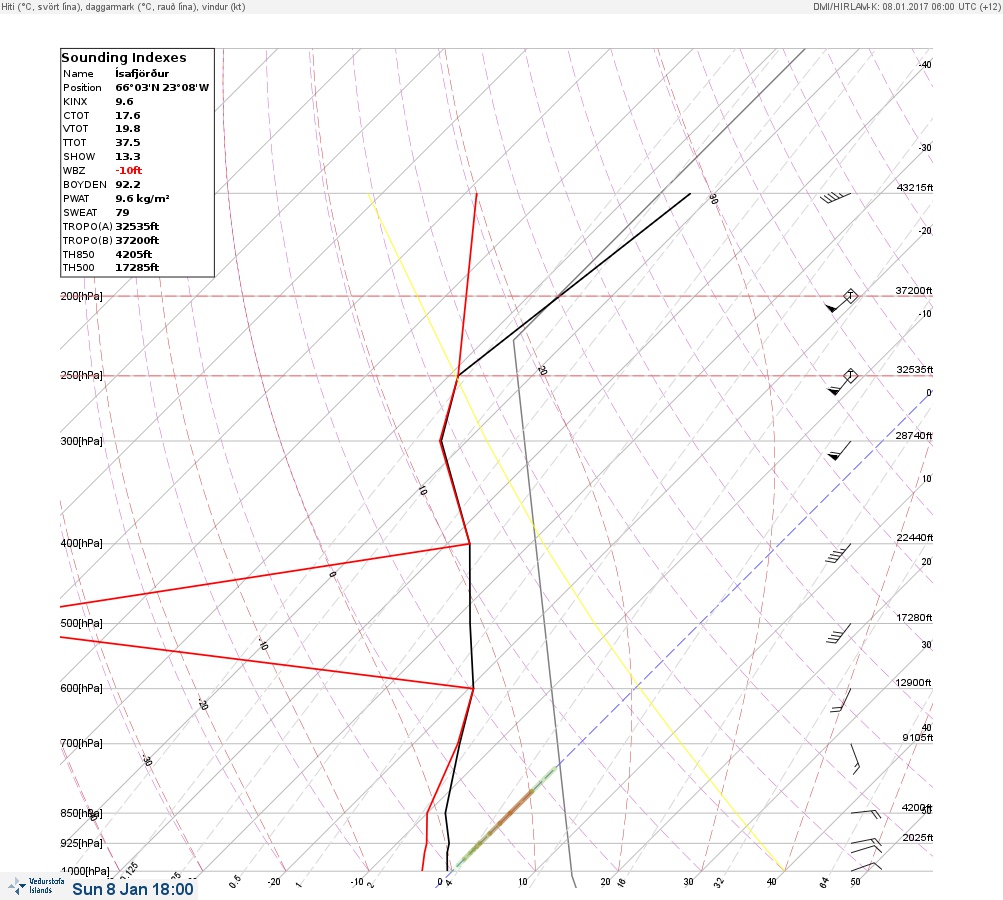Click the 9105ft altitude label

pyautogui.click(x=917, y=738)
